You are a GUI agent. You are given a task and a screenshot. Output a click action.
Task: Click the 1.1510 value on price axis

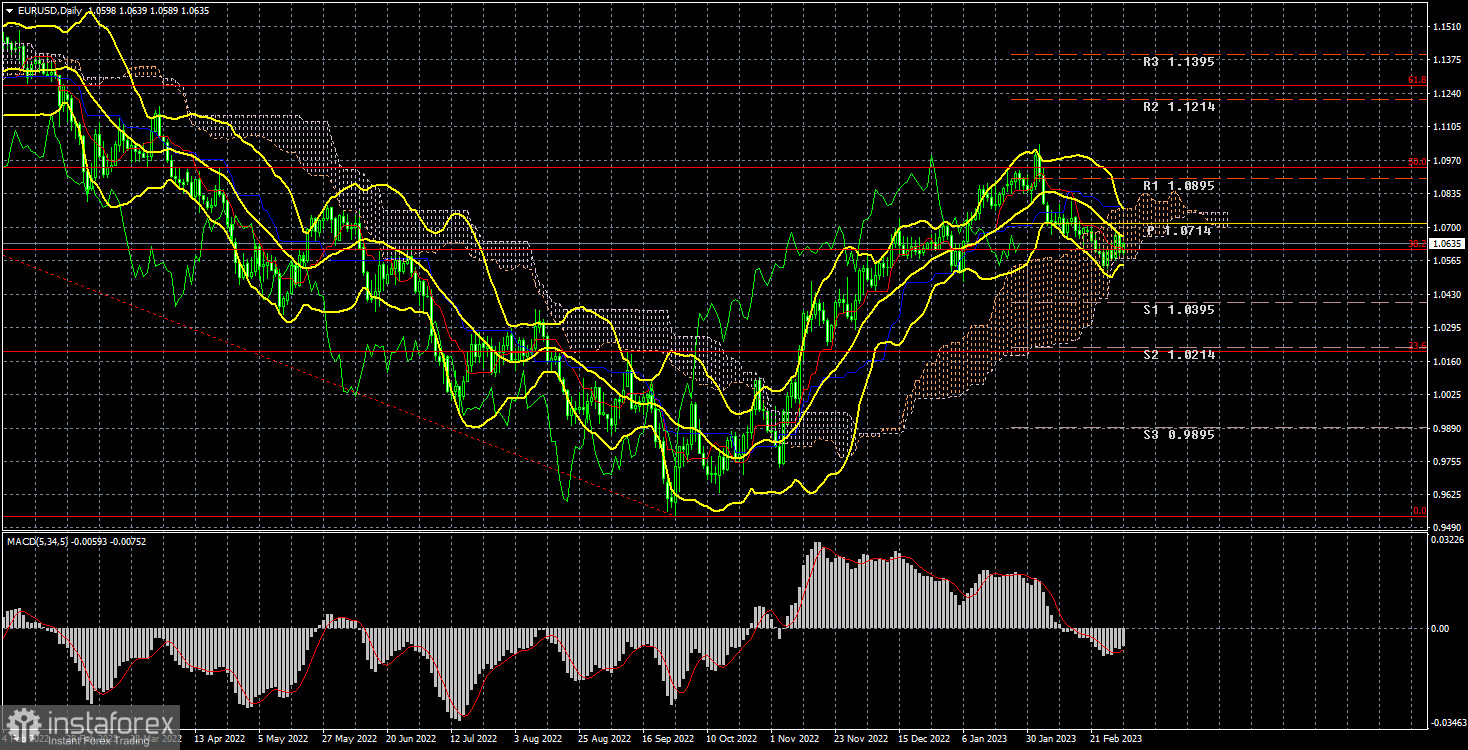[x=1446, y=26]
